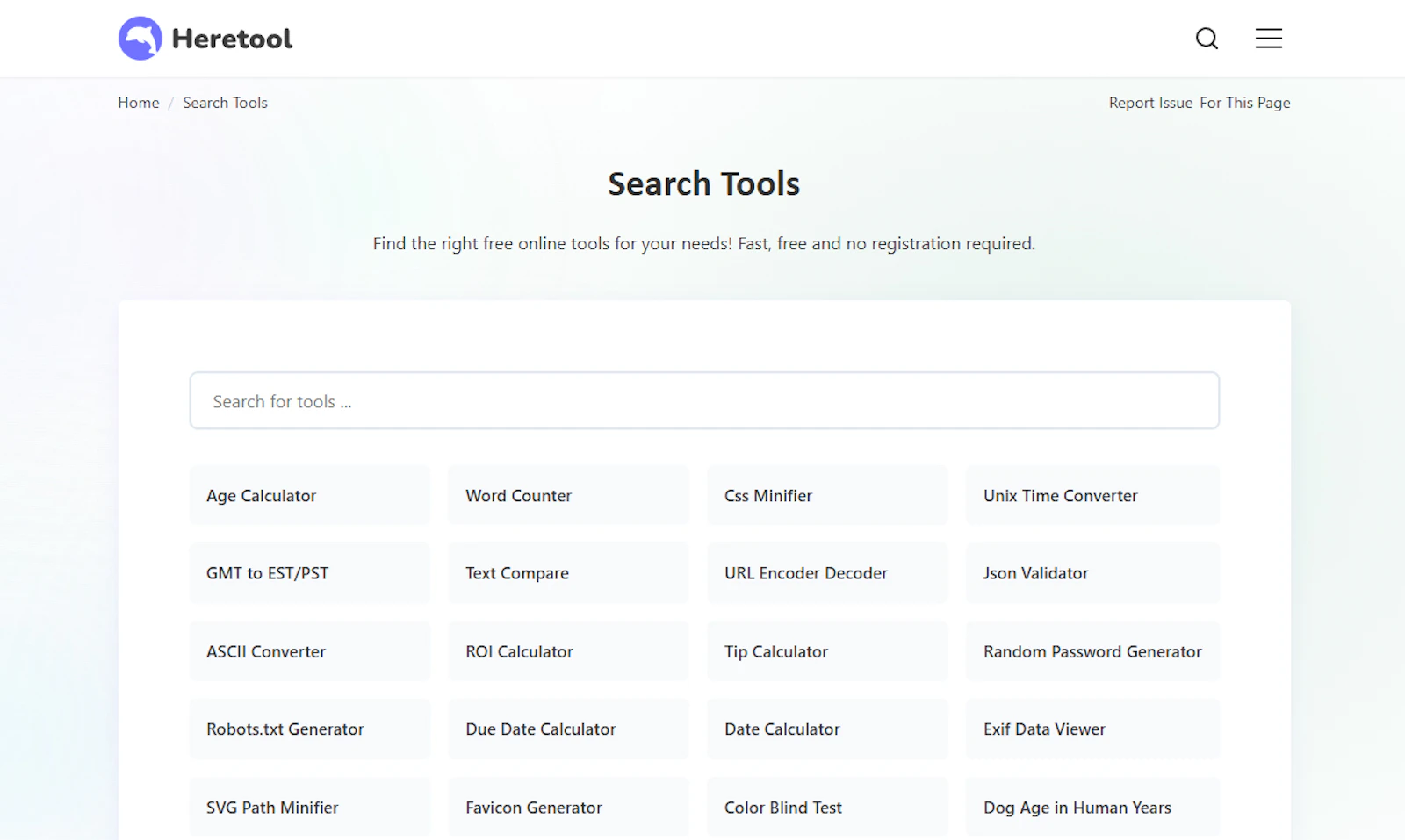Viewport: 1405px width, 840px height.
Task: Open the Color Blind Test tool
Action: [x=827, y=808]
